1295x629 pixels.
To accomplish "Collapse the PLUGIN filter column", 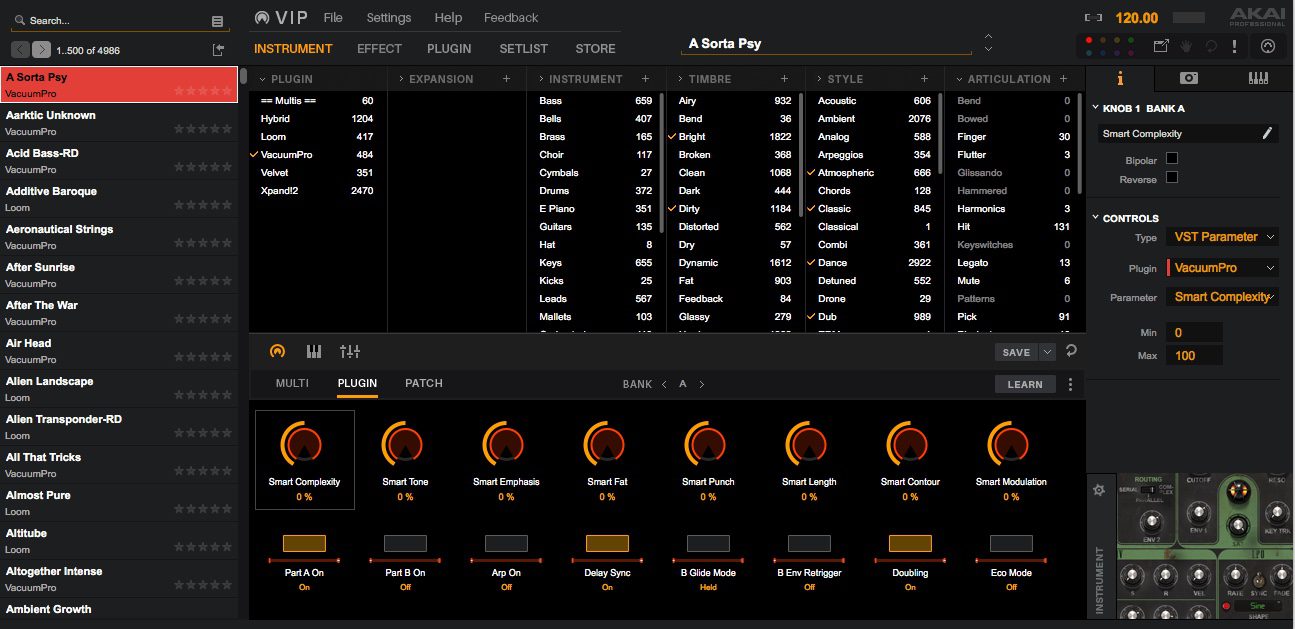I will point(262,78).
